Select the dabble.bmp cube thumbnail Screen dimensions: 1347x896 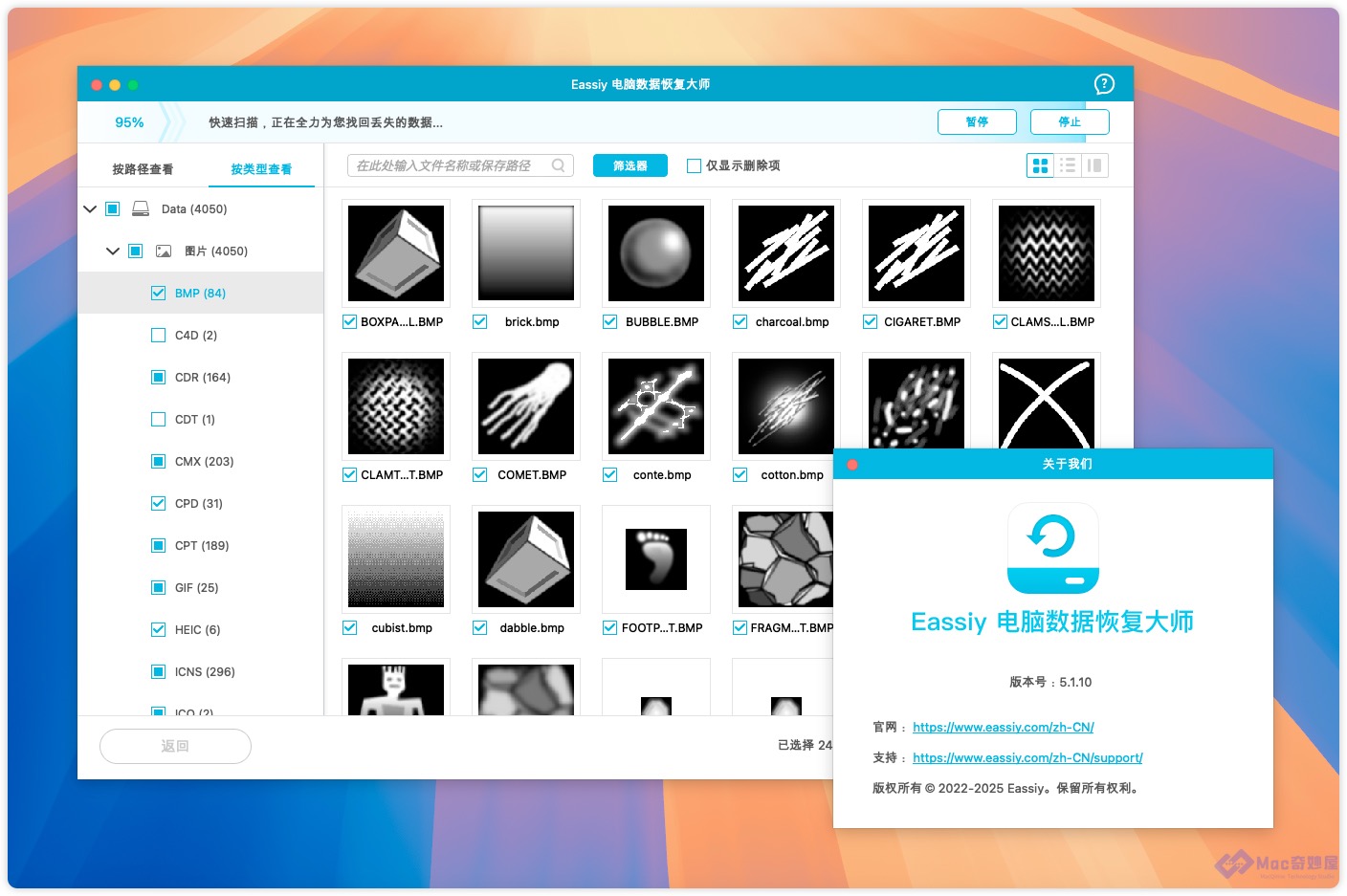click(x=526, y=559)
